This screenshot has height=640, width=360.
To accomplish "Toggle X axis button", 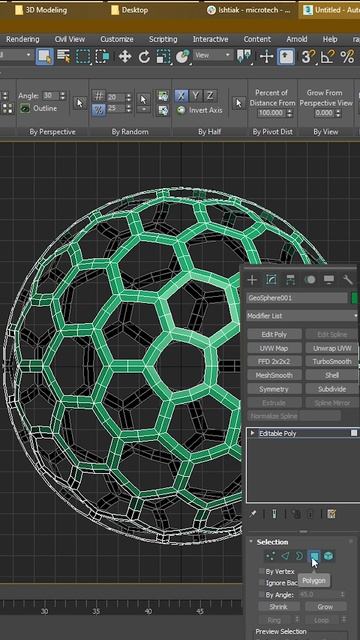I will pos(182,96).
